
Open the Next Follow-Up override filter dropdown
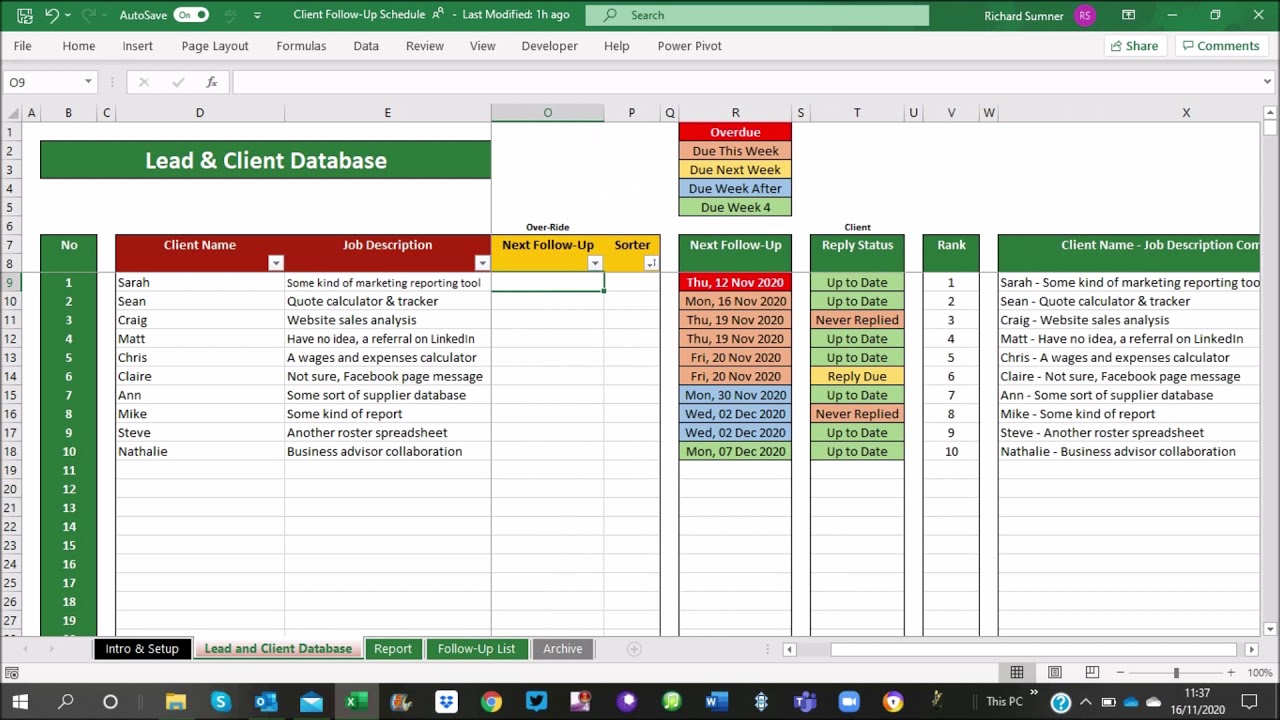pyautogui.click(x=595, y=263)
